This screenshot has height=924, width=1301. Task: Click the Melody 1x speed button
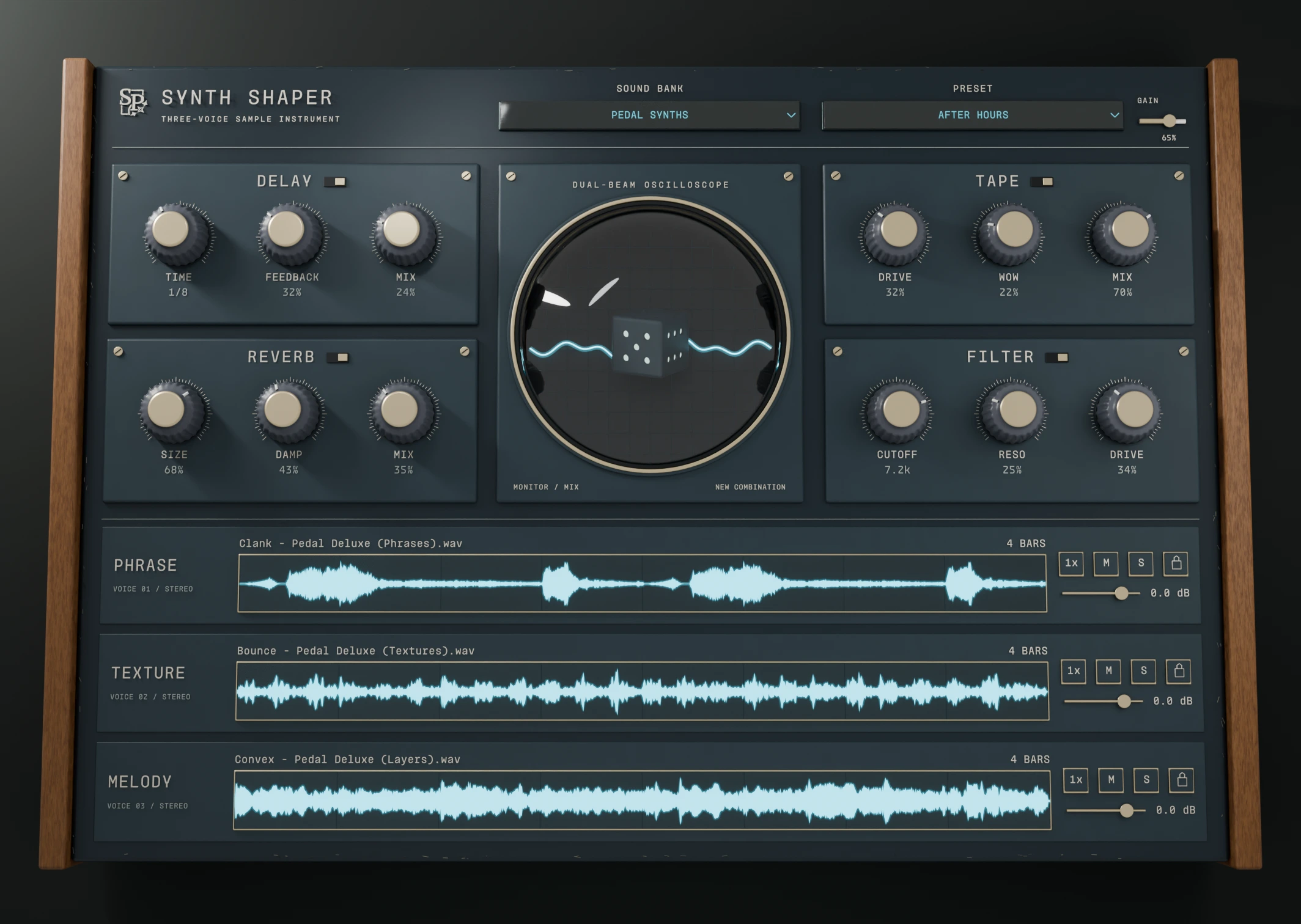[1076, 780]
